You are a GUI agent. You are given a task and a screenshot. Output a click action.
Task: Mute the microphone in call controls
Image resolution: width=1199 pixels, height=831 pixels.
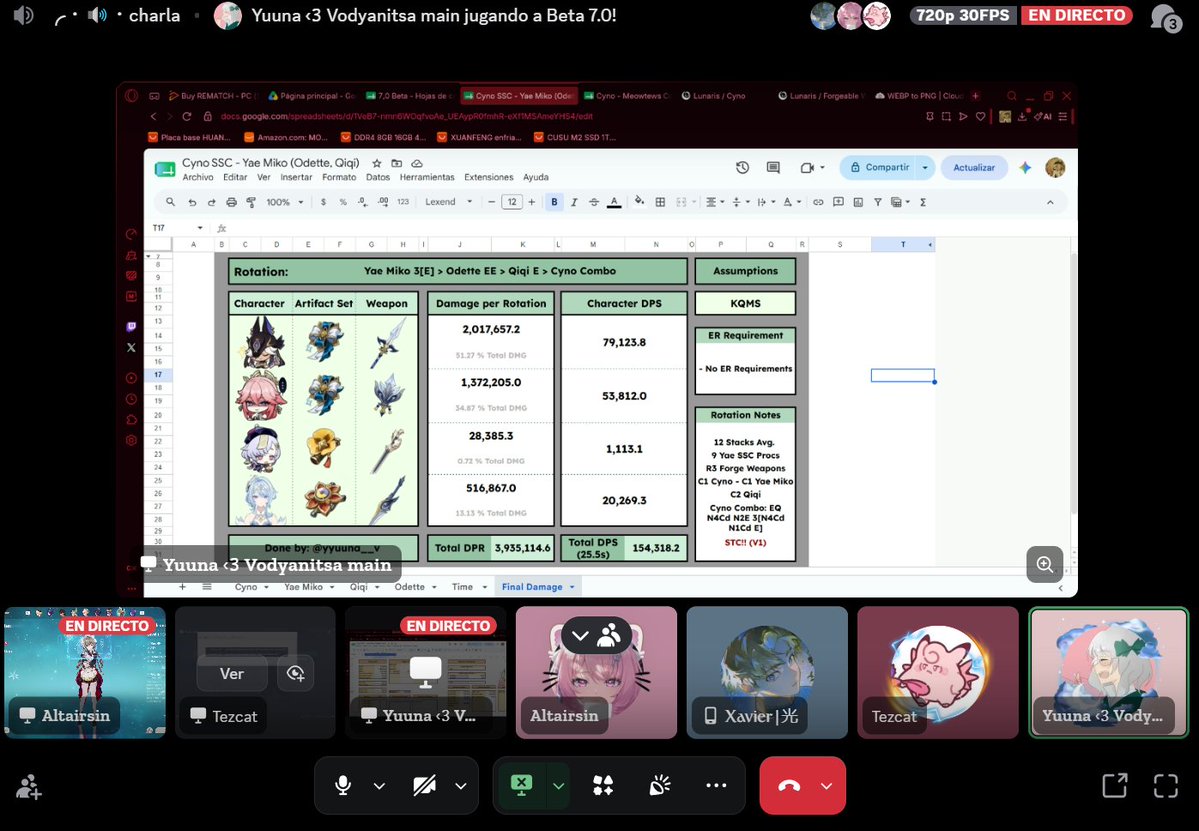[343, 785]
